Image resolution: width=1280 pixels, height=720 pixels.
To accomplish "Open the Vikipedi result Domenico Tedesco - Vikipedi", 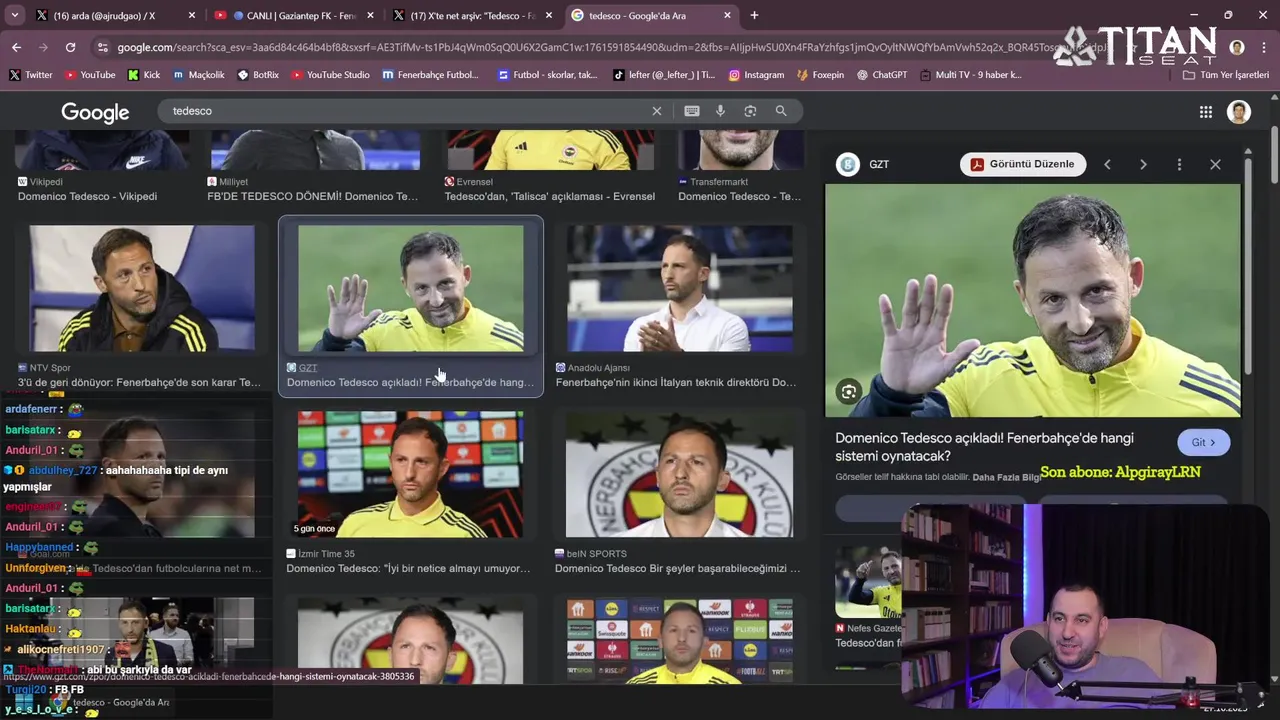I will tap(87, 196).
